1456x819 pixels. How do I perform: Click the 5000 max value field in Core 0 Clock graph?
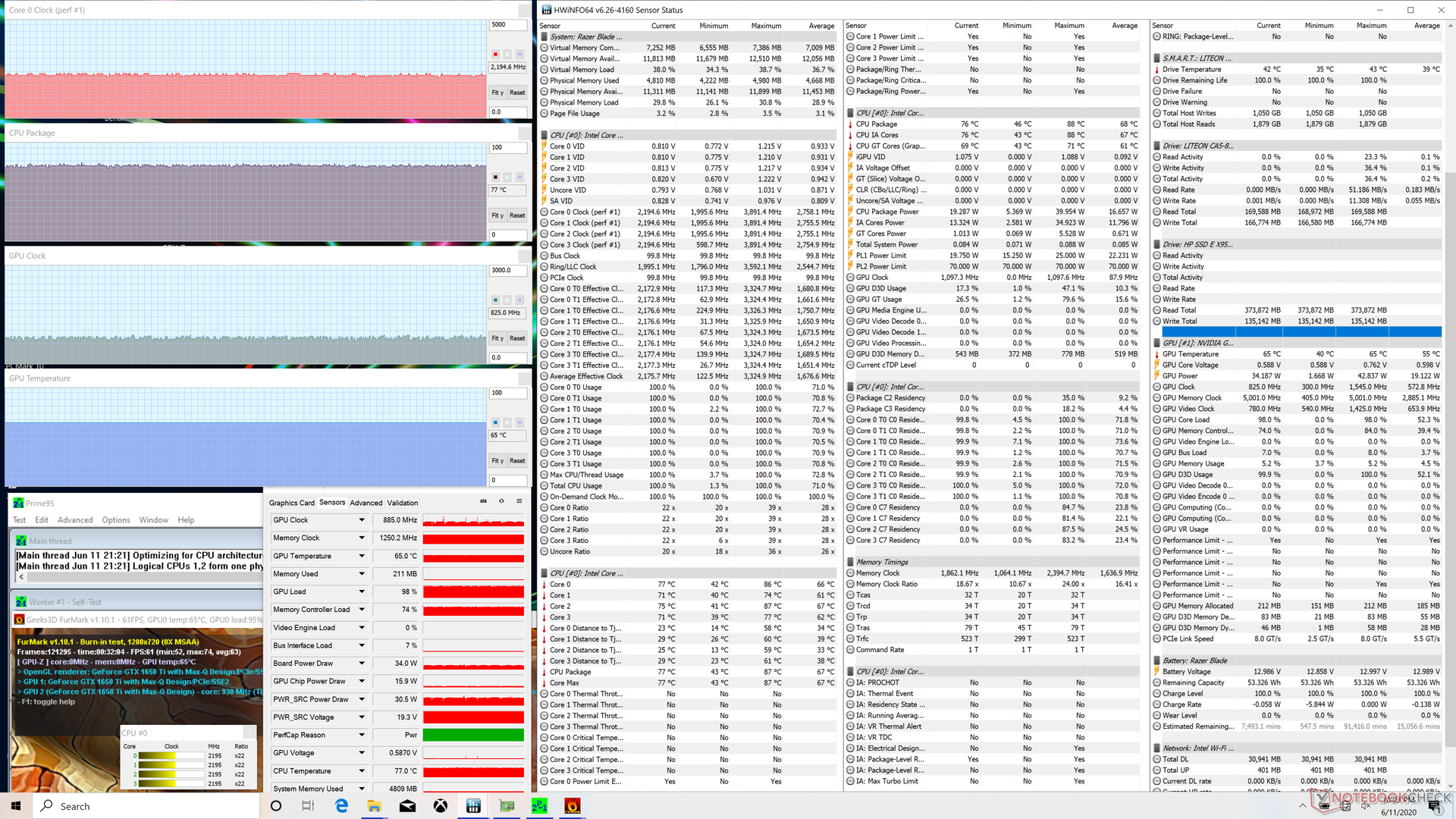[507, 24]
